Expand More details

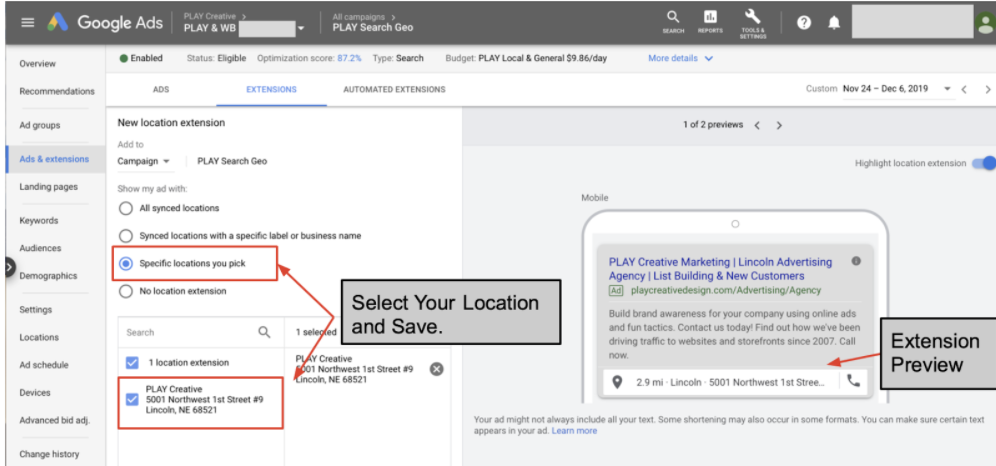pos(680,58)
